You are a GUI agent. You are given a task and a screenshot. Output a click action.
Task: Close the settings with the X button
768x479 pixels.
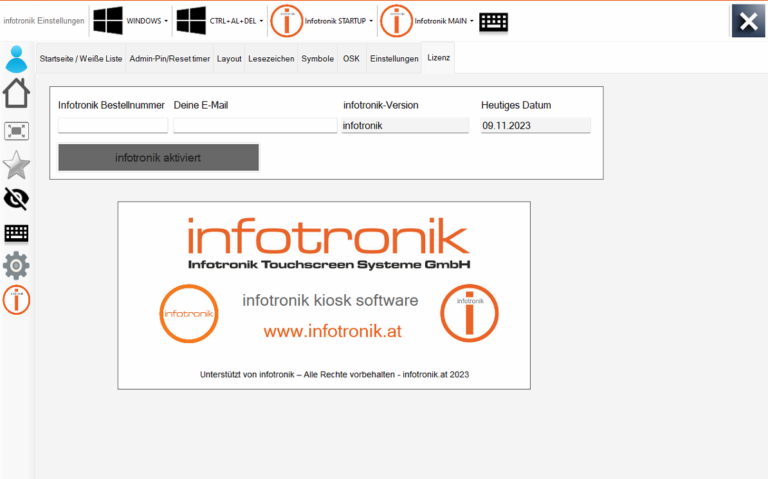click(748, 21)
